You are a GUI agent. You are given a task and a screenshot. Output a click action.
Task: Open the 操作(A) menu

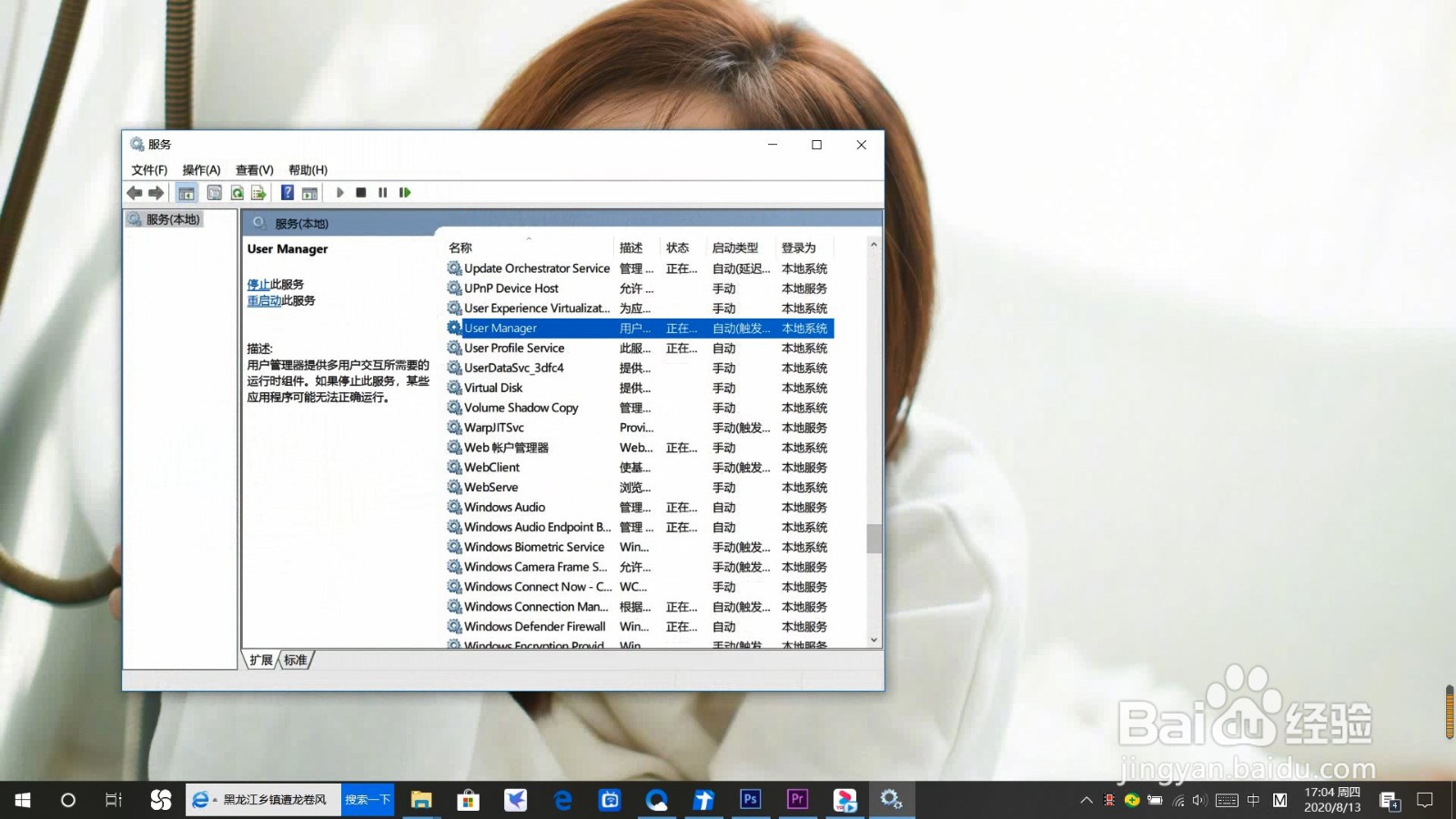tap(202, 169)
